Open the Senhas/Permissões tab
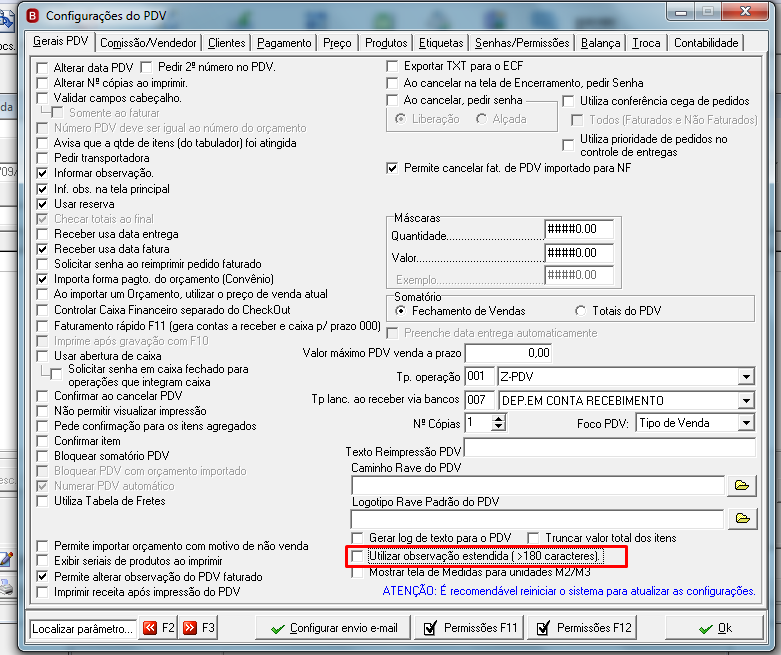Screen dimensions: 781x655 pos(522,43)
